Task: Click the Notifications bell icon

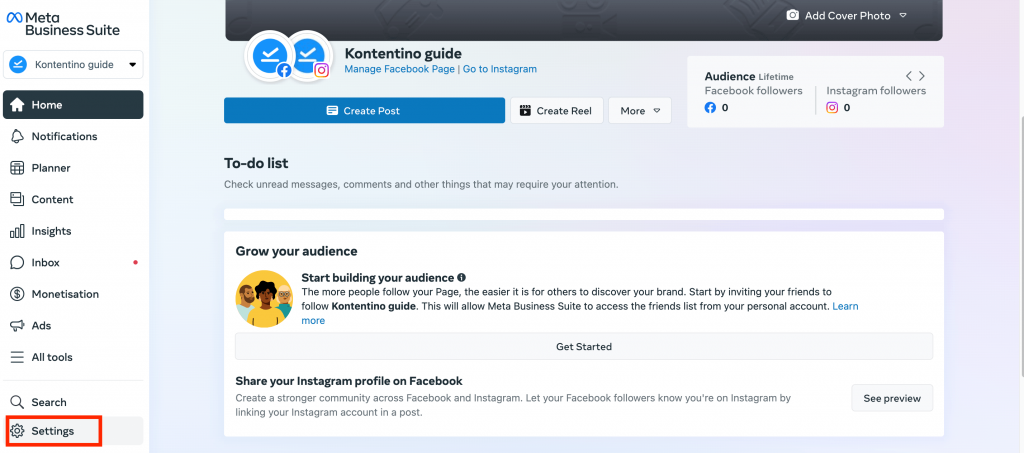Action: pos(17,136)
